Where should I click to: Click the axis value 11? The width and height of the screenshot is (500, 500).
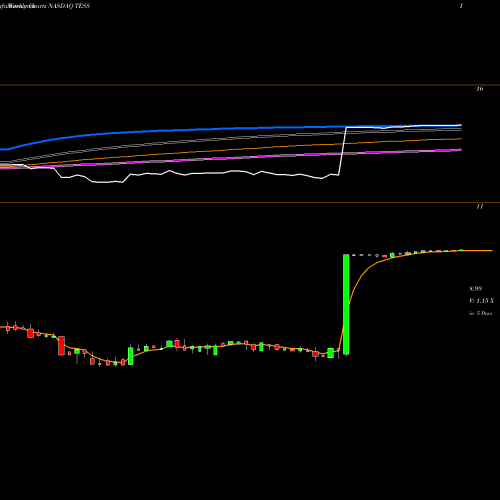(x=480, y=206)
